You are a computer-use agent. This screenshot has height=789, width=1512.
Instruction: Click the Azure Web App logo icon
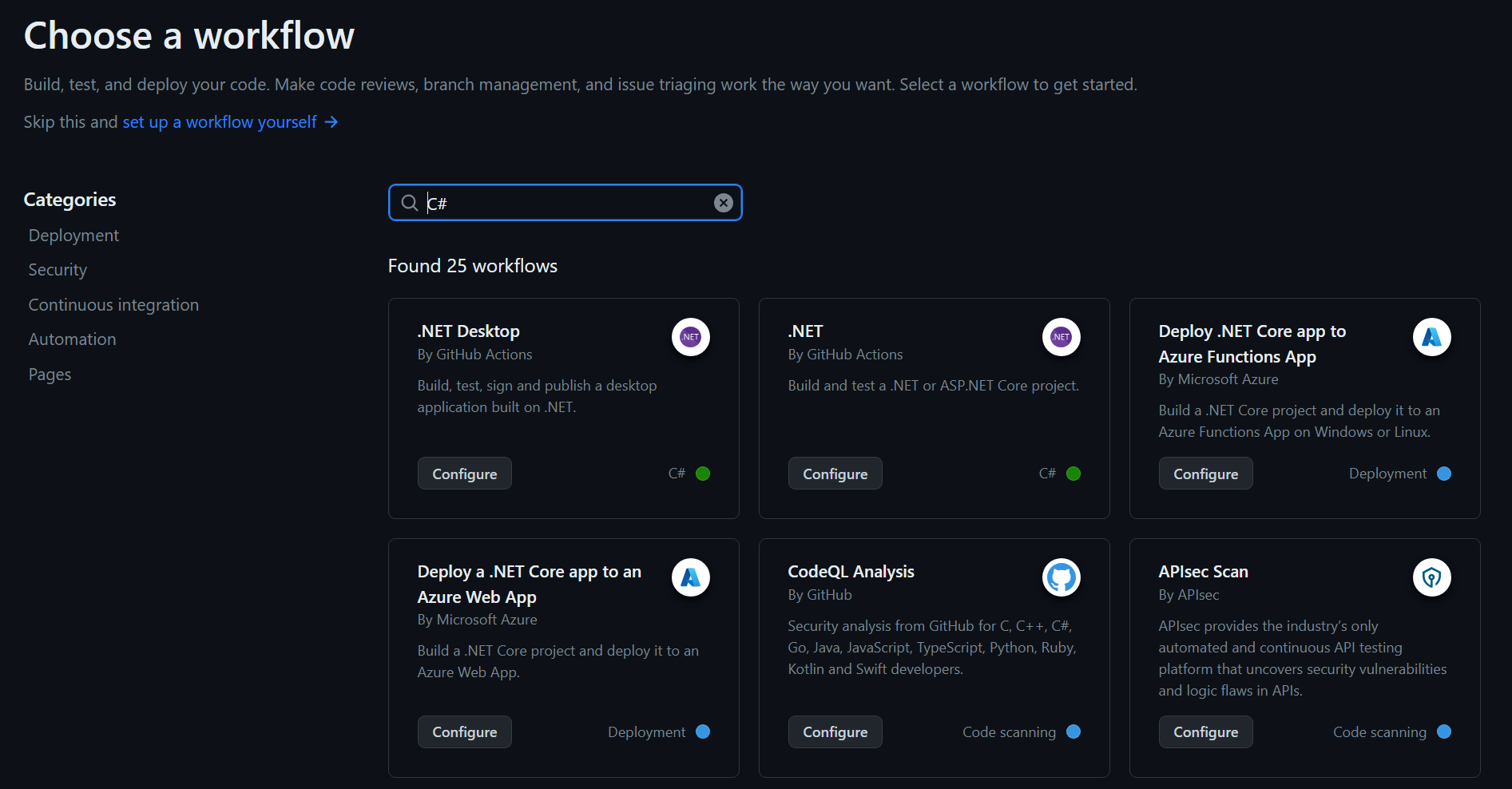691,577
